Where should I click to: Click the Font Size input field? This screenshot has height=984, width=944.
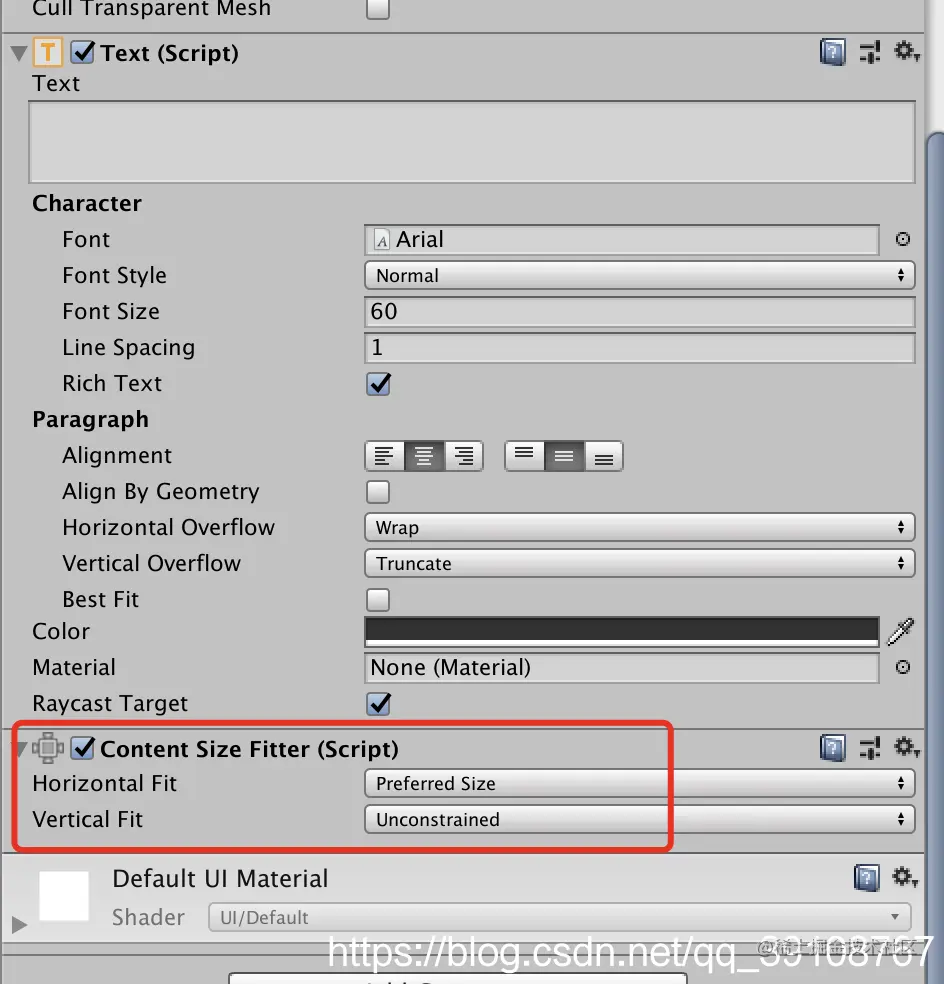[639, 311]
